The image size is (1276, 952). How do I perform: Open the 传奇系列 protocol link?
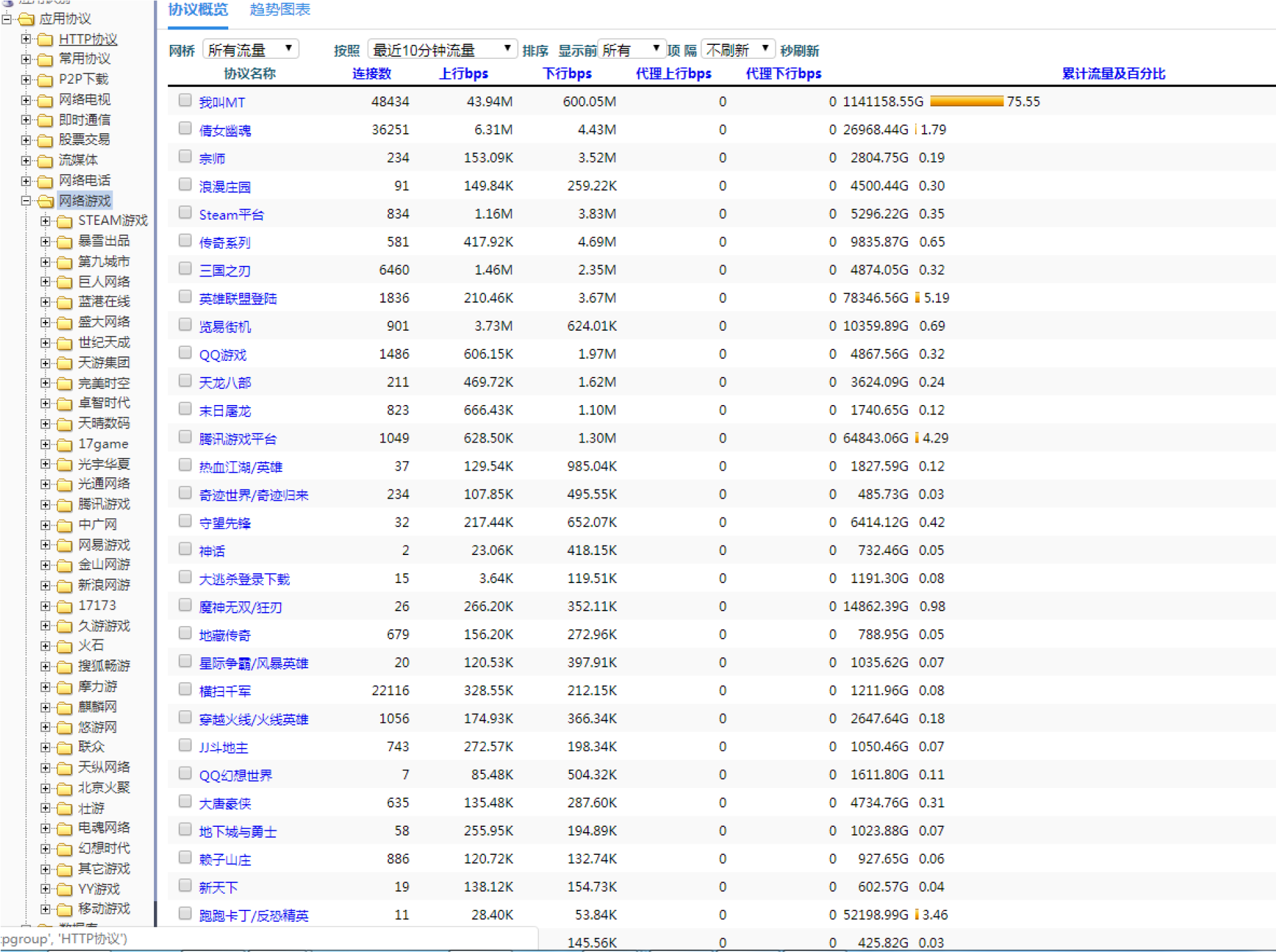225,242
